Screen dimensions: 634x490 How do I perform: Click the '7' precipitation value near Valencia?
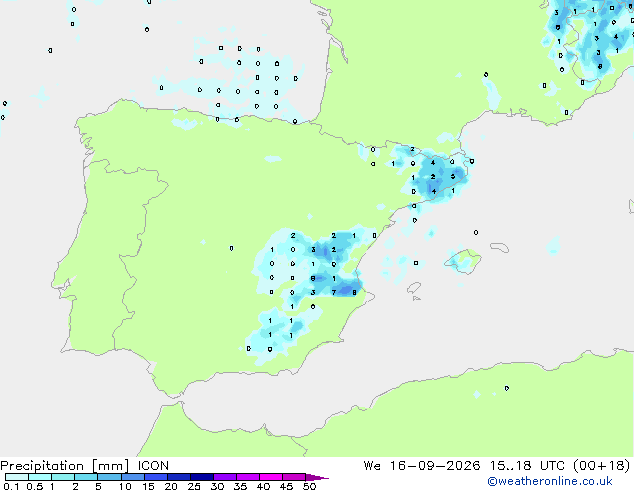[x=334, y=292]
